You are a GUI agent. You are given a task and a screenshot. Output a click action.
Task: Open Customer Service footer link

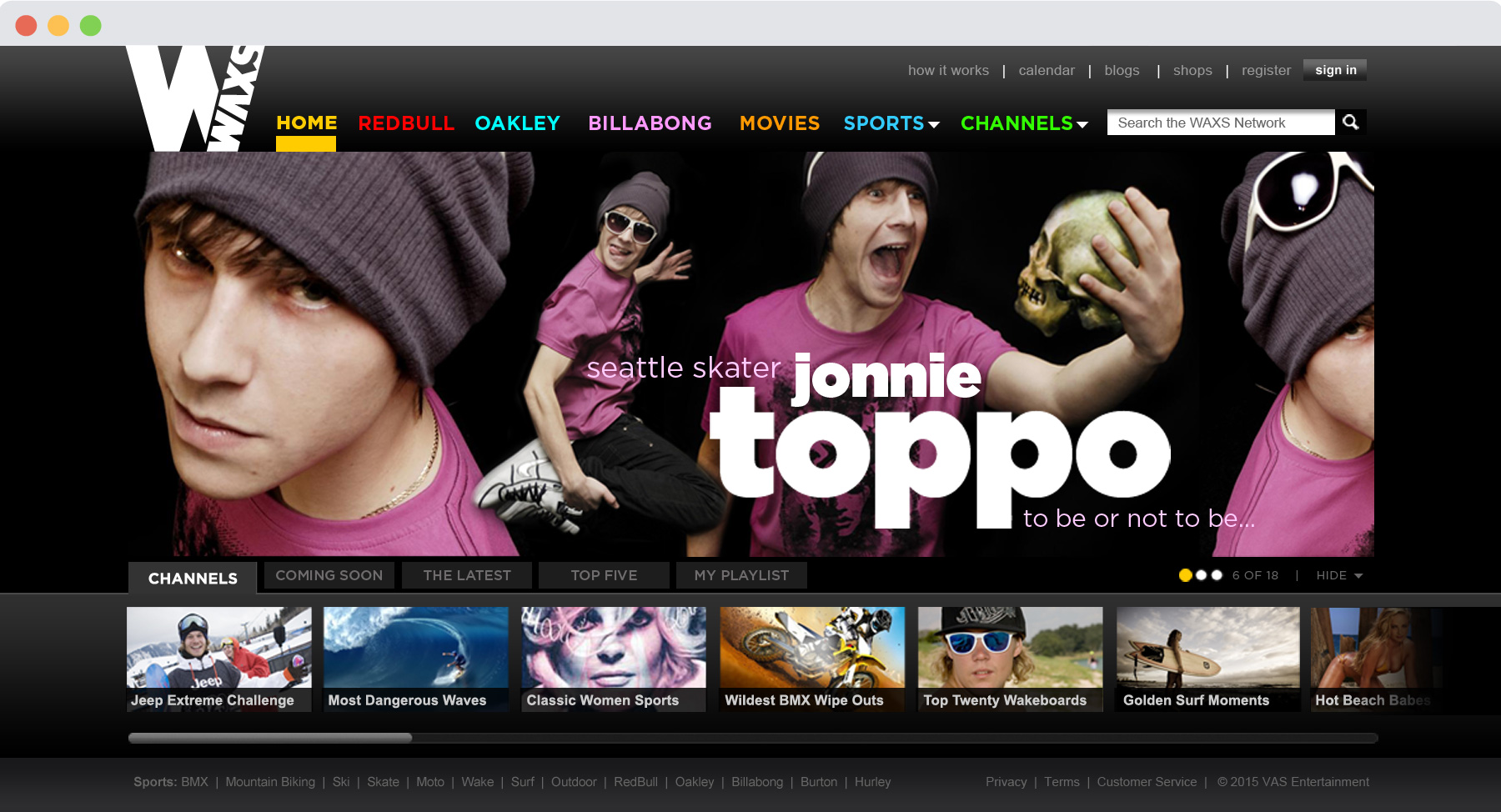(x=1147, y=782)
